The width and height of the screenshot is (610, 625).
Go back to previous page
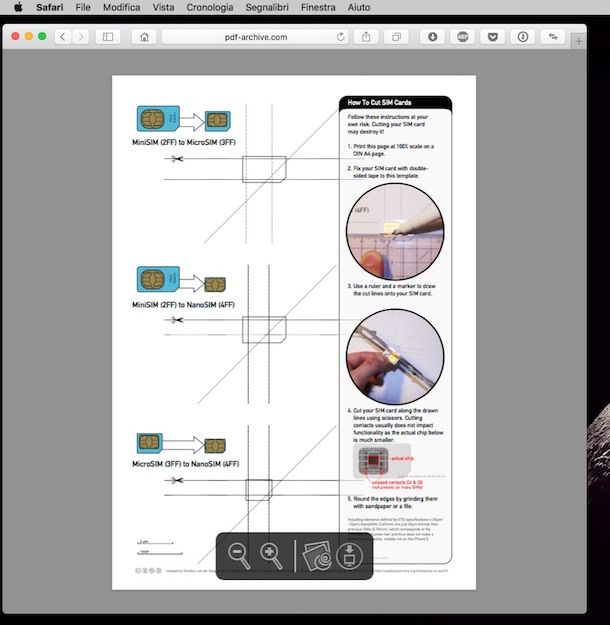[x=63, y=37]
